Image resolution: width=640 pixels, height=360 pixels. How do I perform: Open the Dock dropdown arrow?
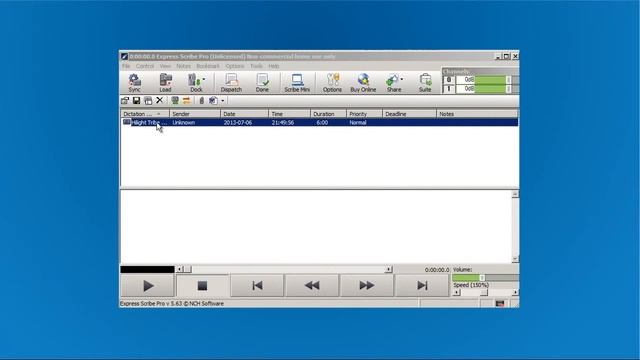(x=204, y=80)
